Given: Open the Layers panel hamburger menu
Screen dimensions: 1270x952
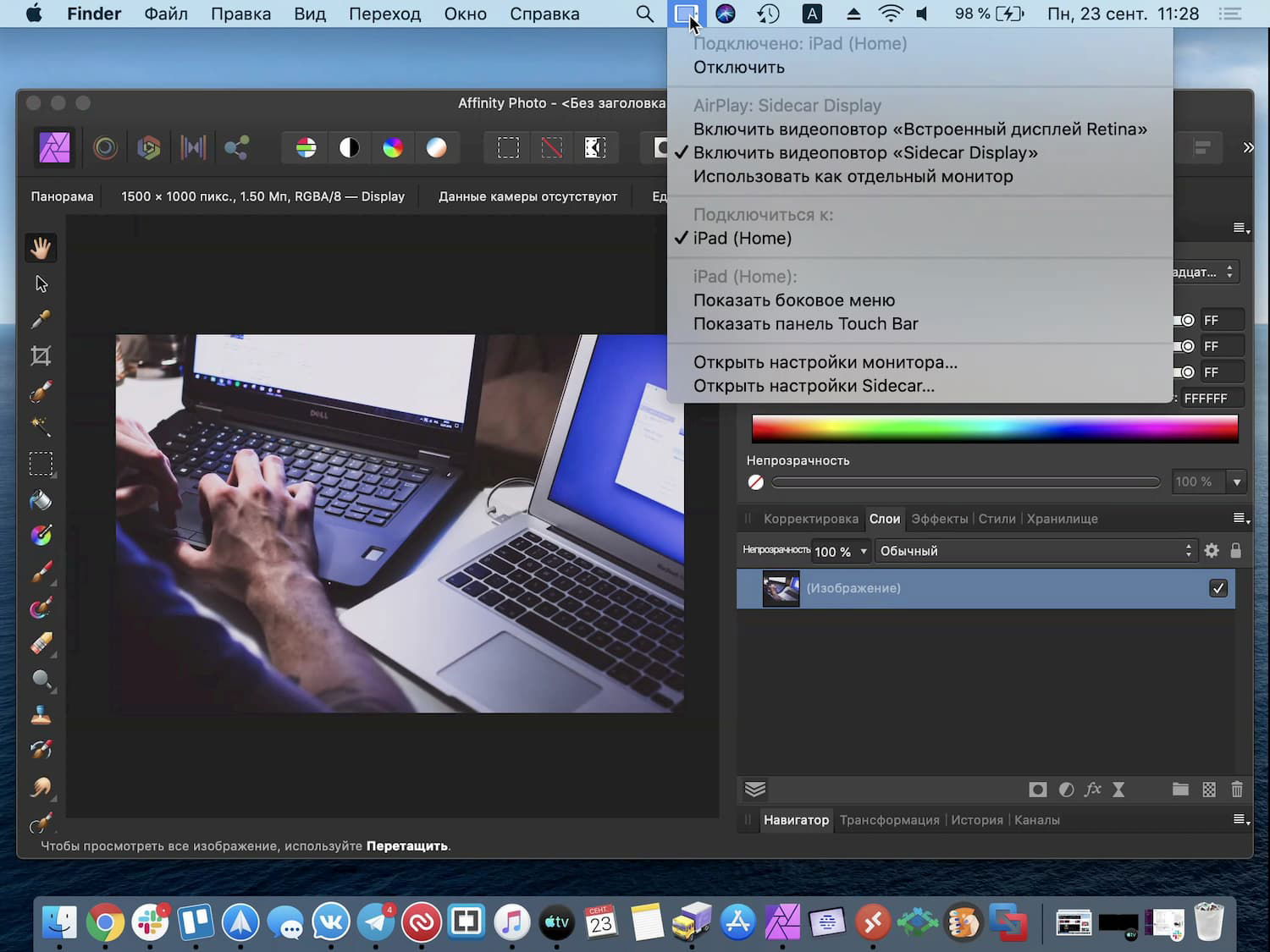Looking at the screenshot, I should pyautogui.click(x=1240, y=519).
